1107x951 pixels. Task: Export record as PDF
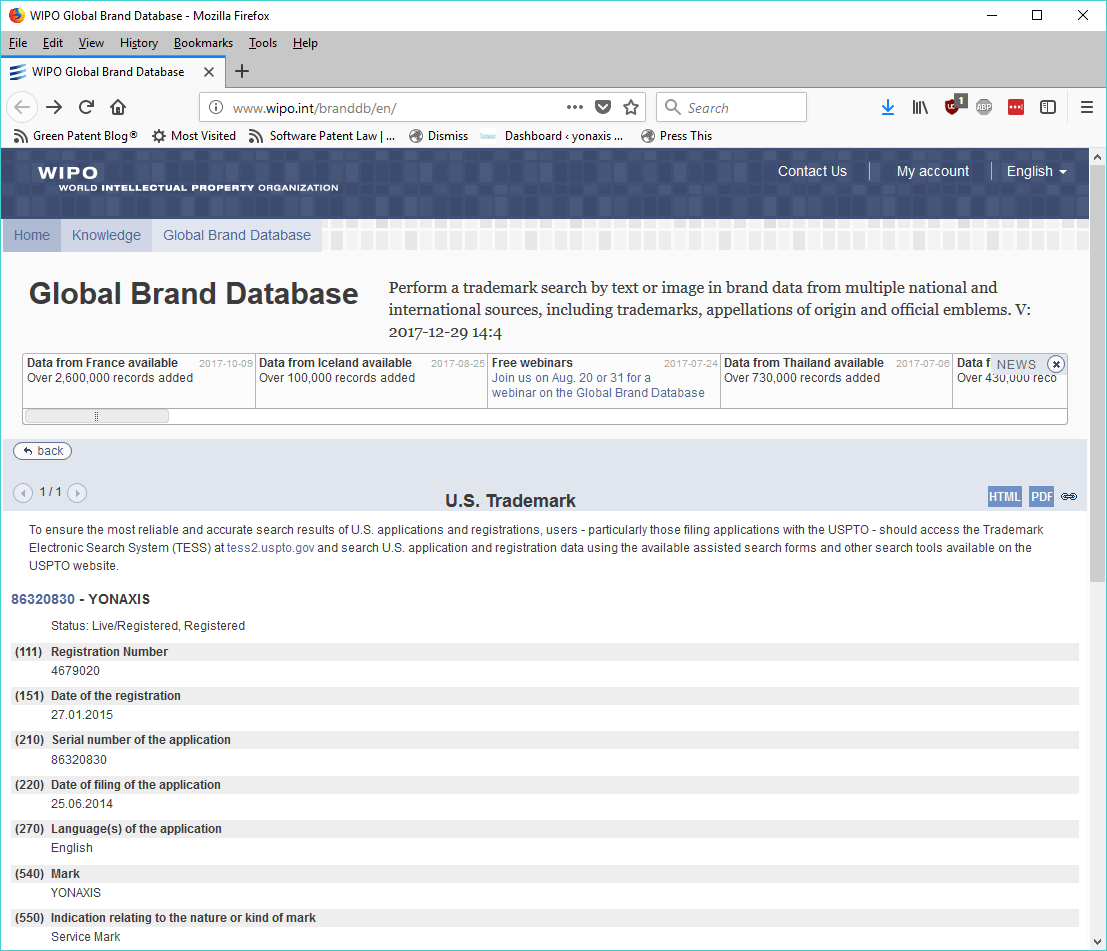(1041, 497)
